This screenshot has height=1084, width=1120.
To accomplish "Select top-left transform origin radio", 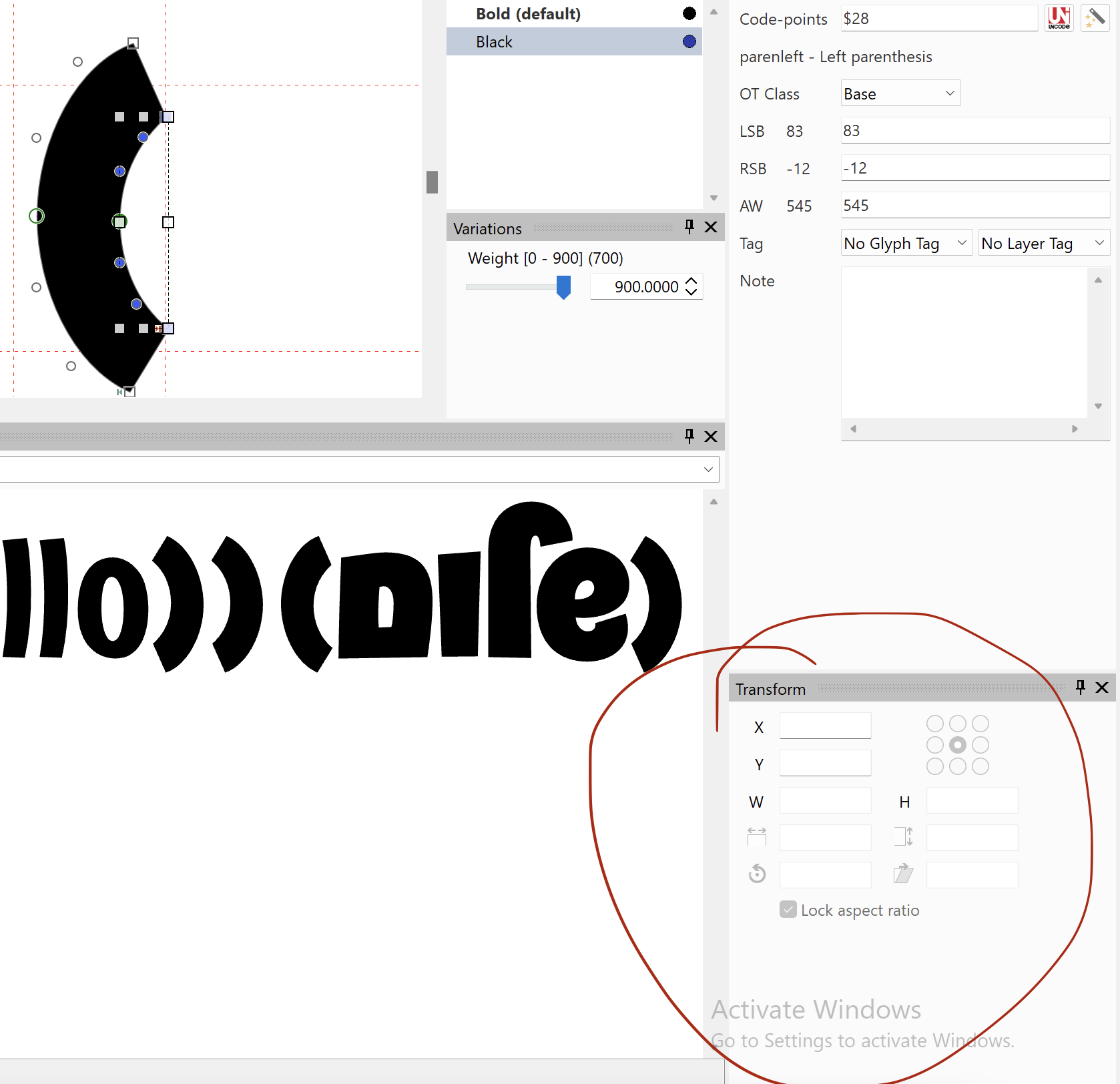I will 935,724.
